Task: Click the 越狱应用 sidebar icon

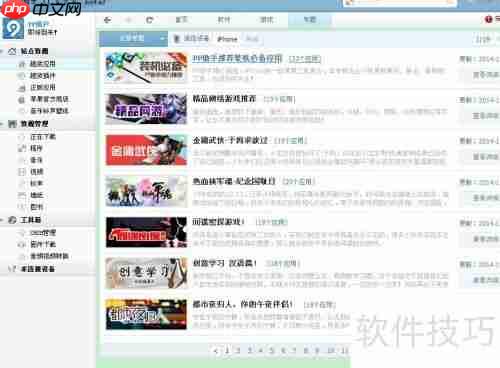Action: click(x=22, y=64)
